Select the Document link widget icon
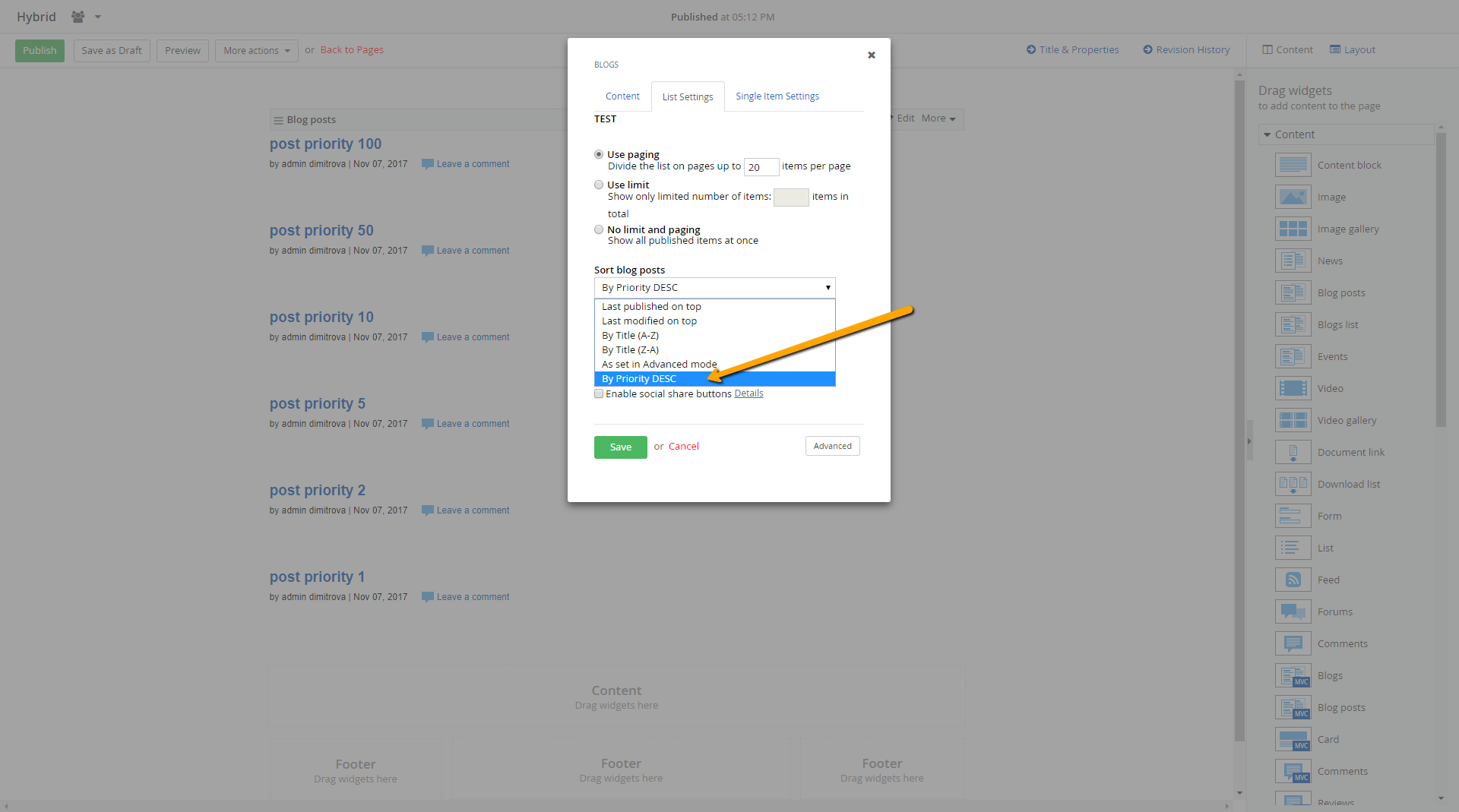This screenshot has width=1459, height=812. click(1293, 452)
